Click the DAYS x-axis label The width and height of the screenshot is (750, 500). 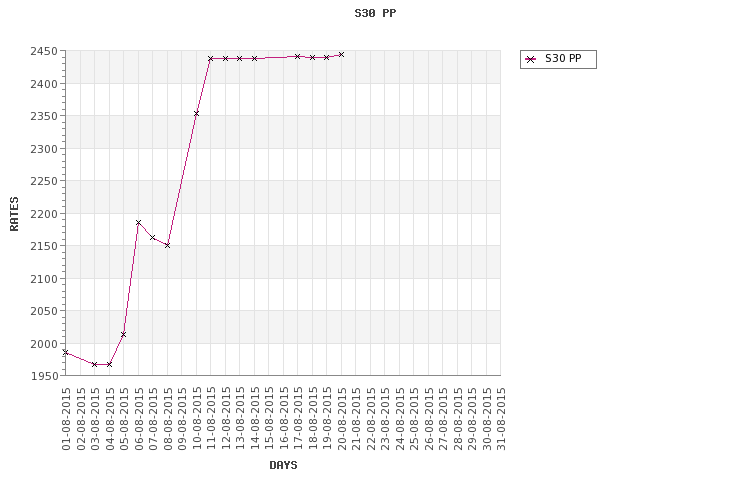click(283, 465)
